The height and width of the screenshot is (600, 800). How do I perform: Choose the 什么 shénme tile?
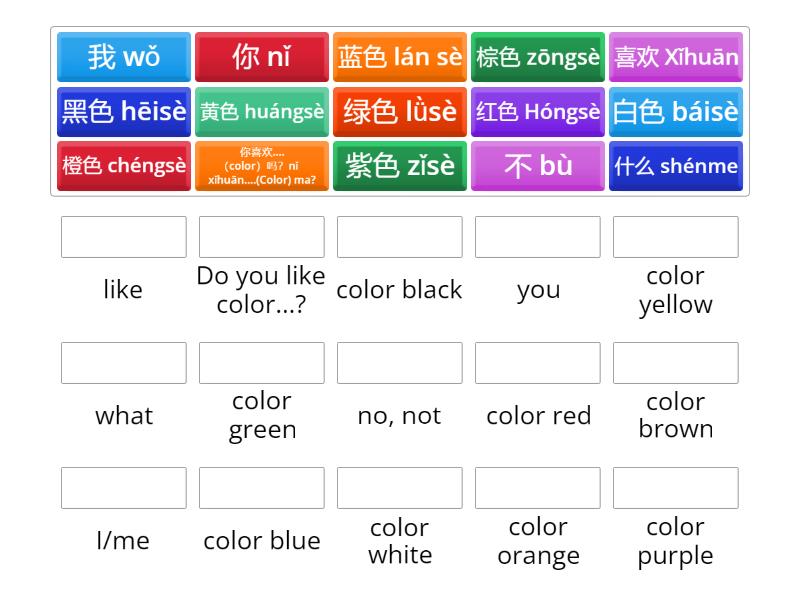(676, 166)
